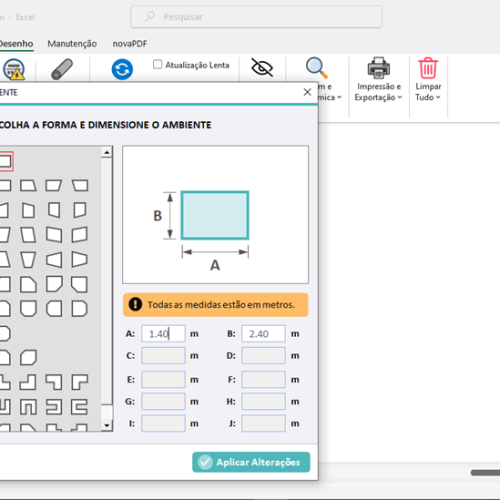The image size is (500, 500).
Task: Click the Pesquisar search box
Action: (256, 17)
